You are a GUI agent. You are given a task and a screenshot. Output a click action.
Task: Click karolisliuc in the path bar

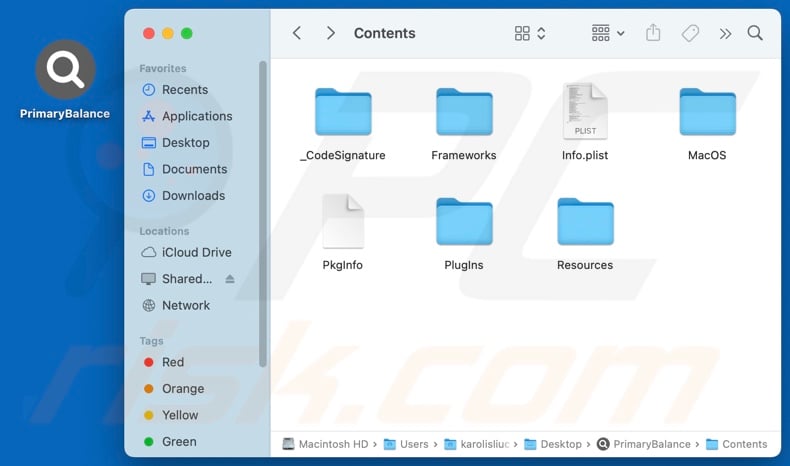coord(477,444)
